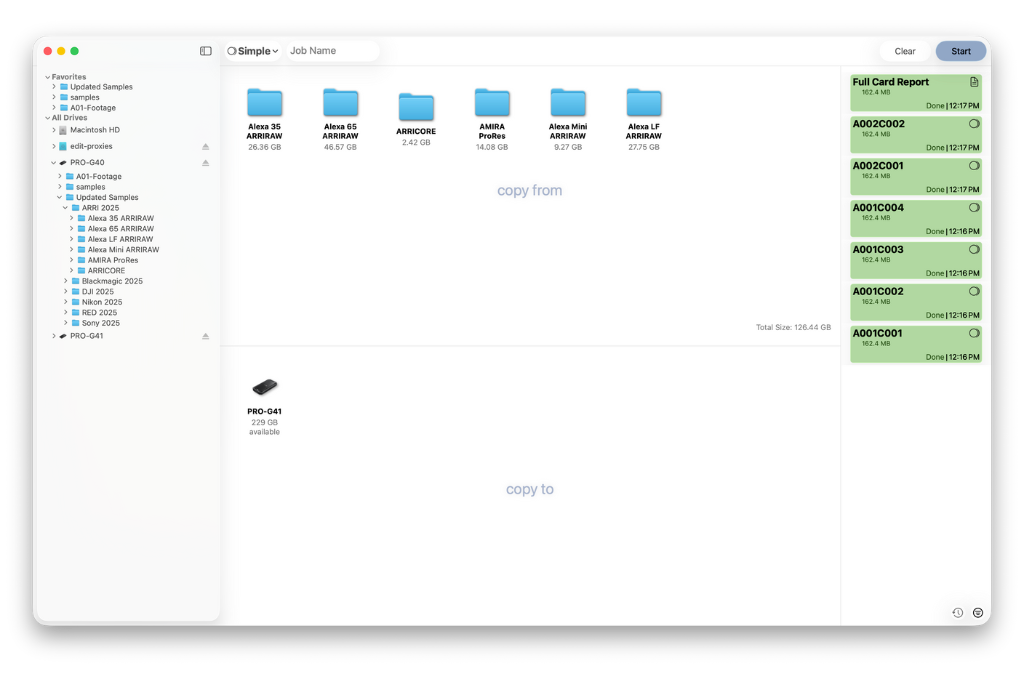
Task: Expand the Blackmagic 2025 folder
Action: 65,281
